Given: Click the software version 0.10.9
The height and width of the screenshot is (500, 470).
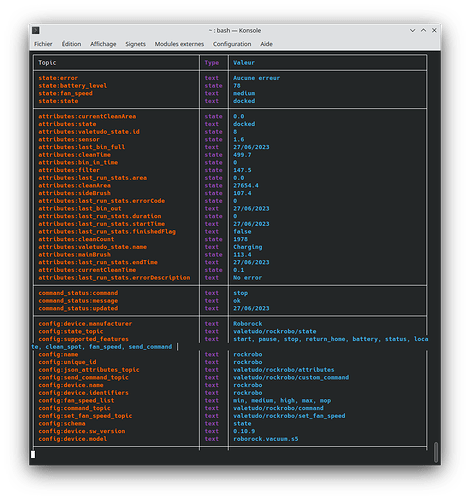Looking at the screenshot, I should [244, 431].
